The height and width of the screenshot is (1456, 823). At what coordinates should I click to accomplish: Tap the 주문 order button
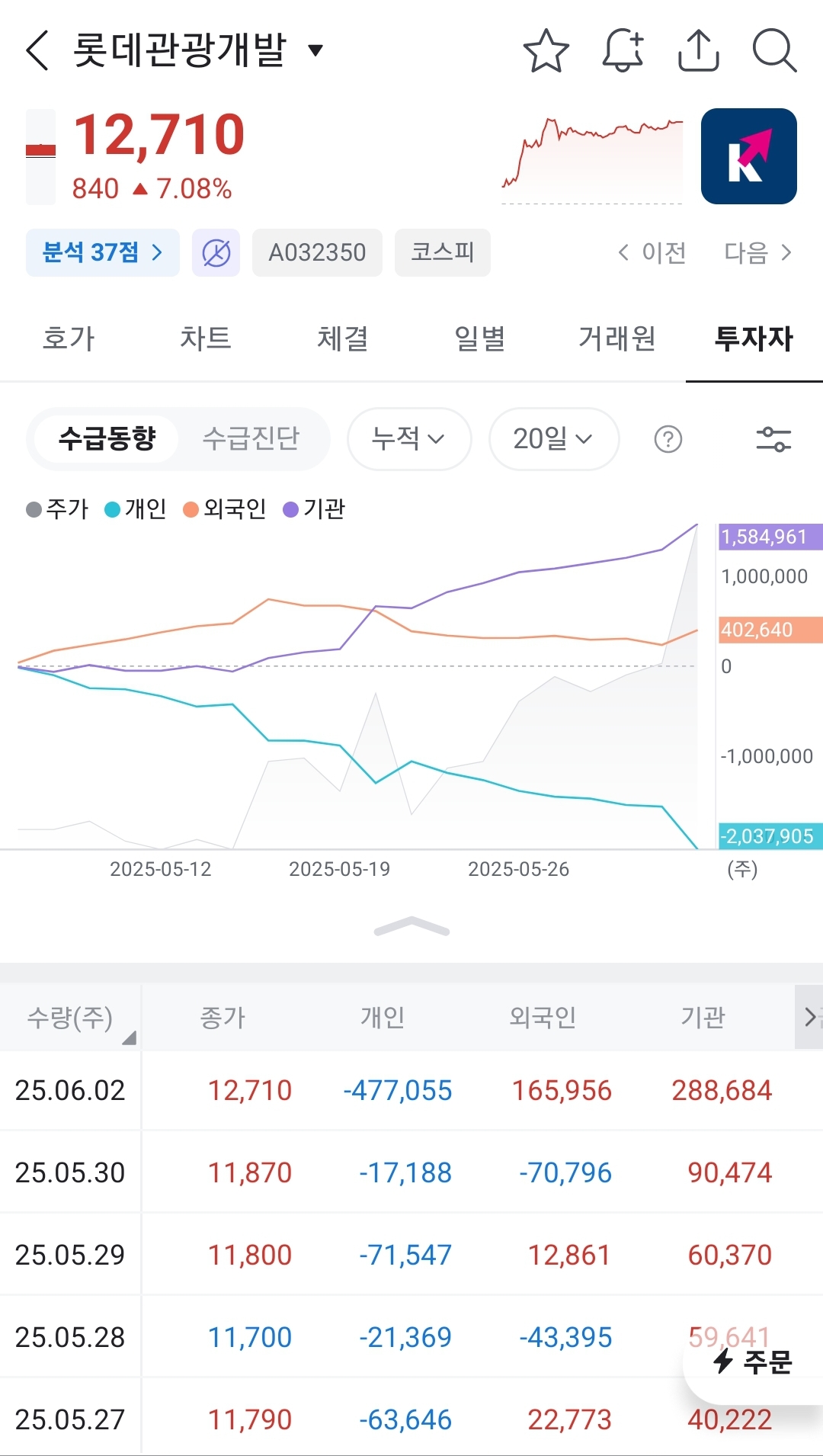click(x=753, y=1361)
